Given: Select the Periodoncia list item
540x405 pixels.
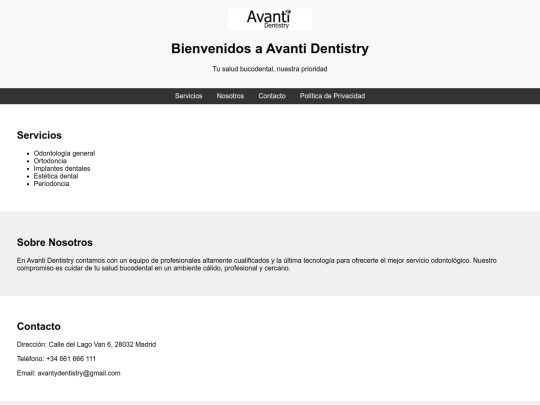Looking at the screenshot, I should (x=51, y=184).
